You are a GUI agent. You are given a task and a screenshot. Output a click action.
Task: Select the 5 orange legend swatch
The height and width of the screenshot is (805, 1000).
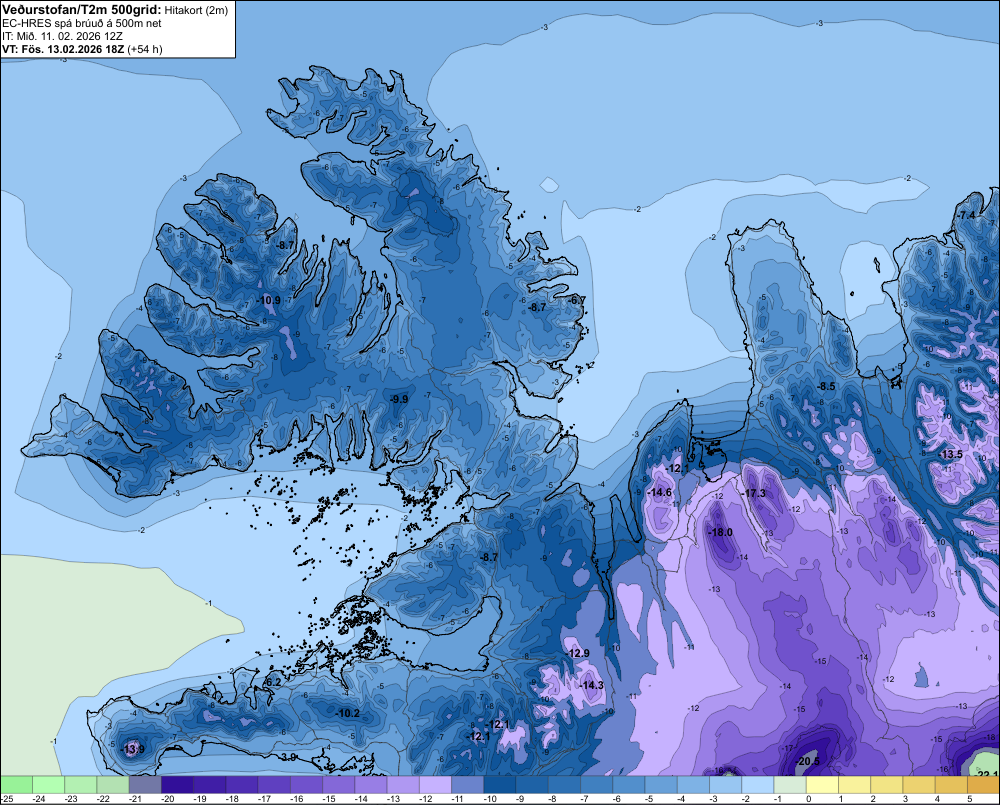[x=983, y=785]
